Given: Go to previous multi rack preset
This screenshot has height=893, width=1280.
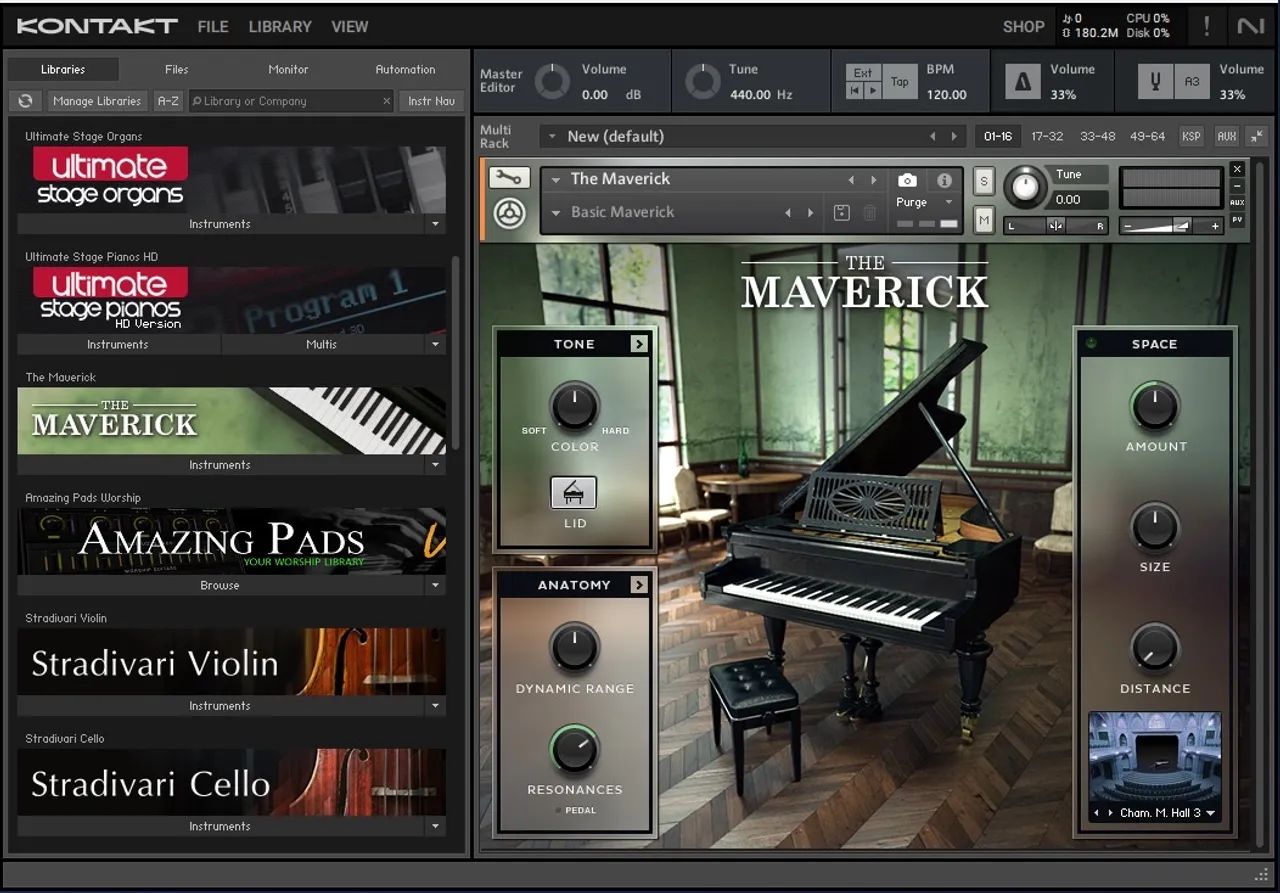Looking at the screenshot, I should tap(933, 136).
